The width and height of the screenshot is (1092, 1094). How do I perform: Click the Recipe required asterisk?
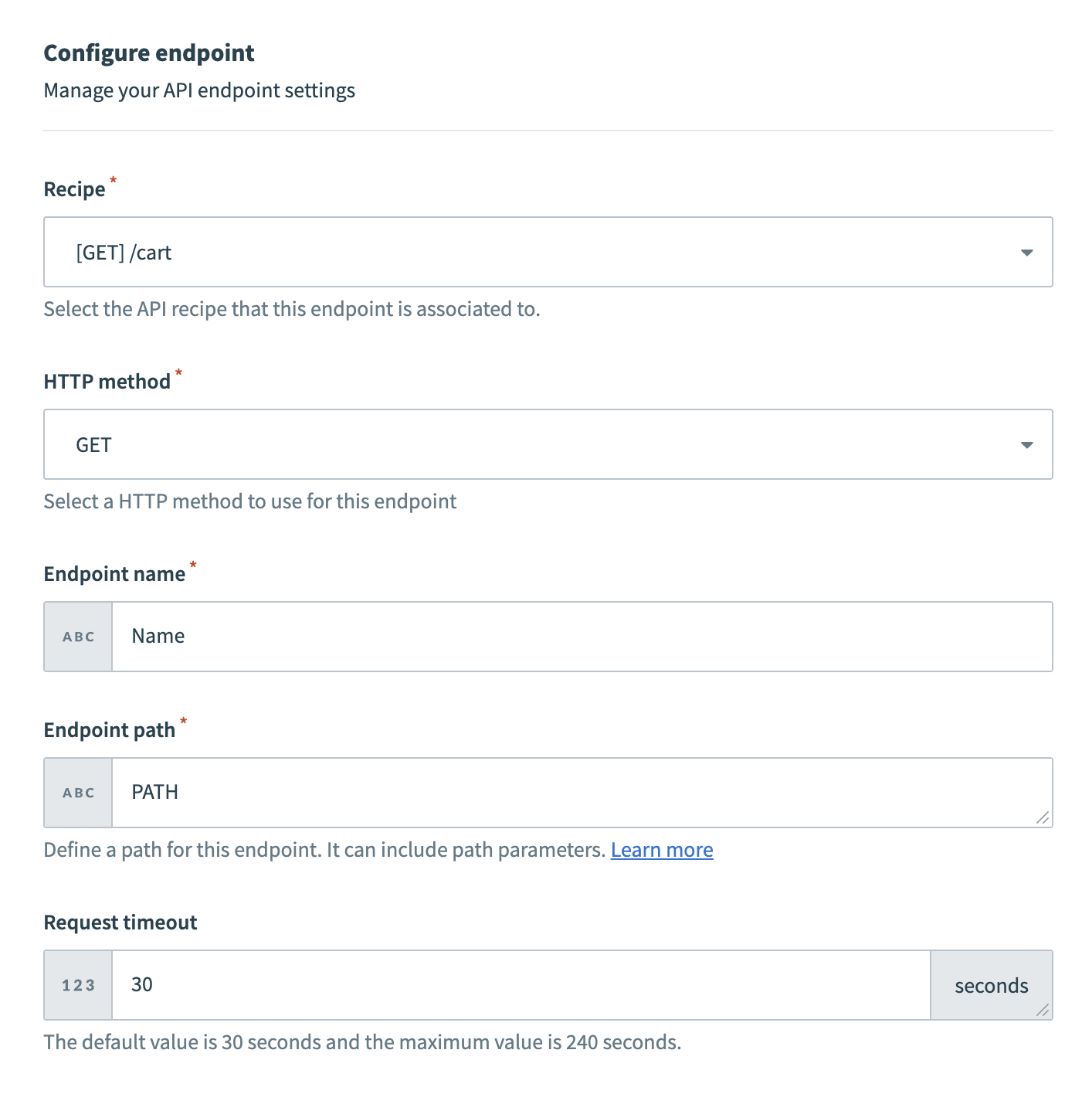(x=113, y=181)
